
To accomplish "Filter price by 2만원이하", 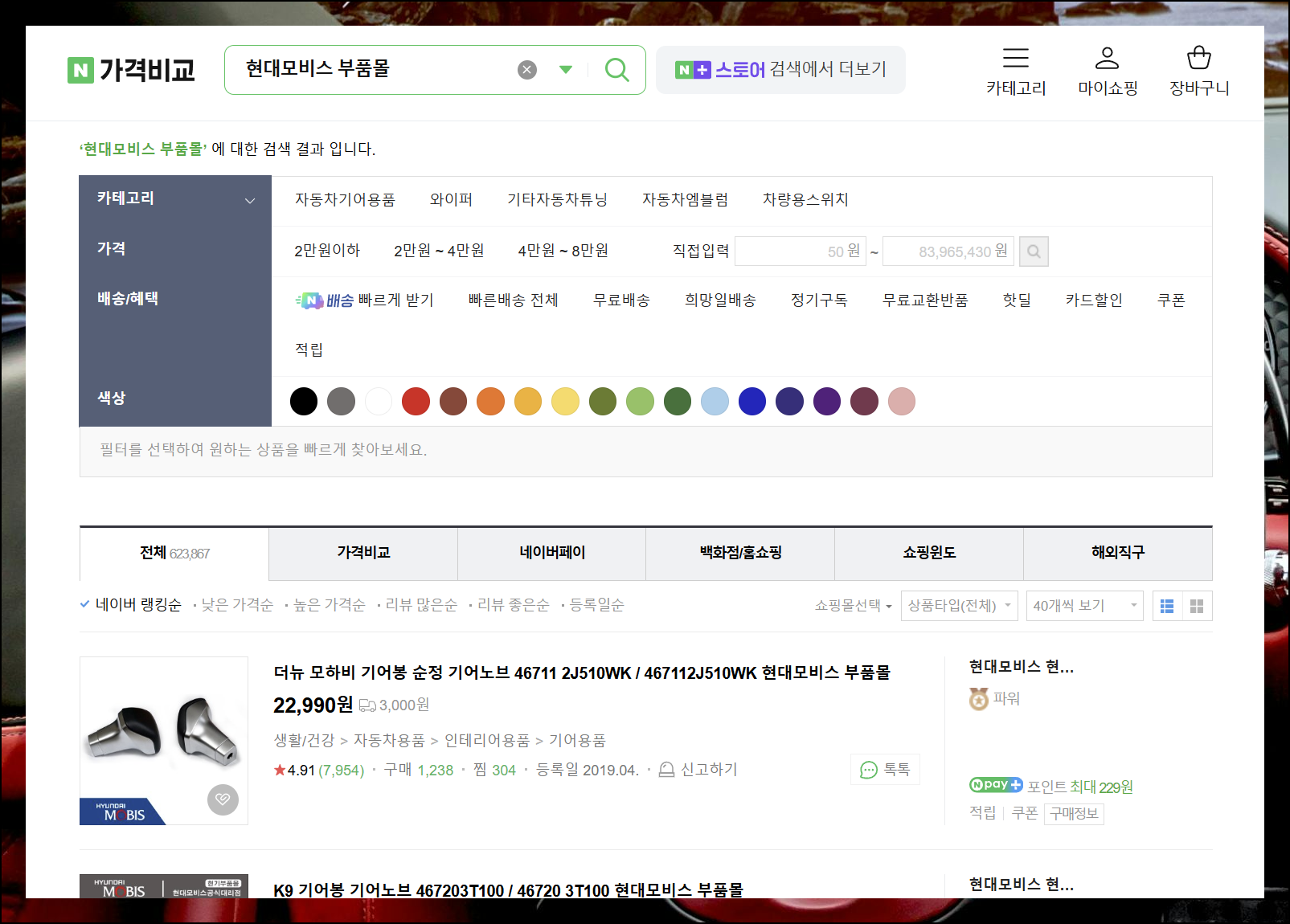I will click(327, 251).
